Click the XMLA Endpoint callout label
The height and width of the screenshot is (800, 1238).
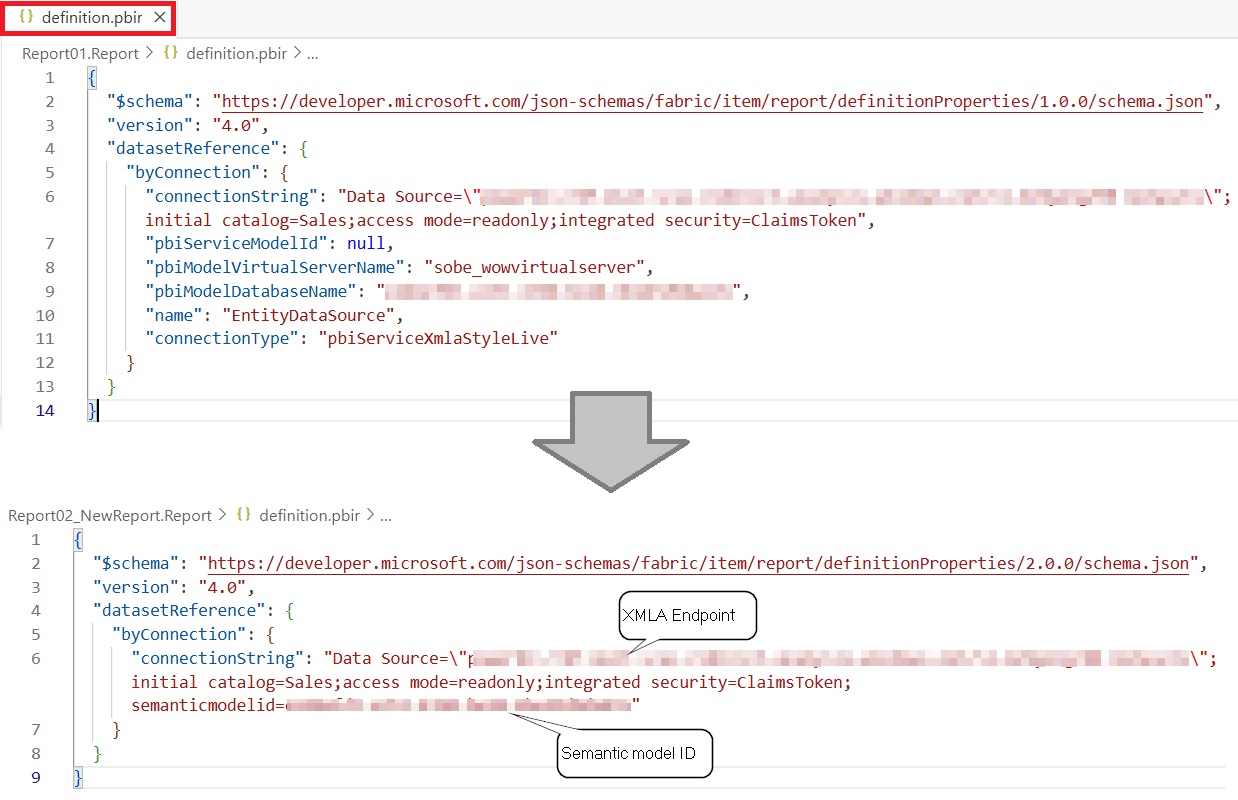679,615
